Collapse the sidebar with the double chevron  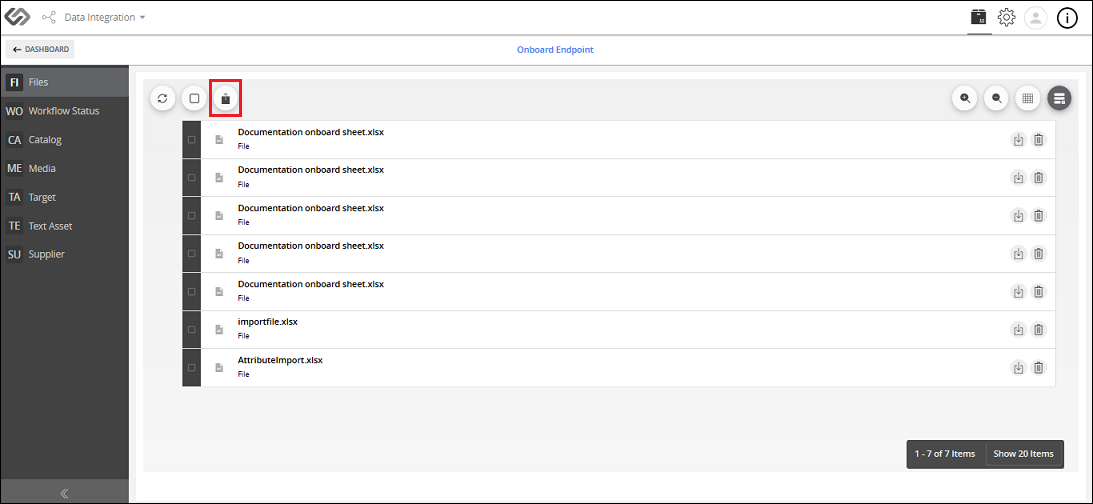(64, 494)
